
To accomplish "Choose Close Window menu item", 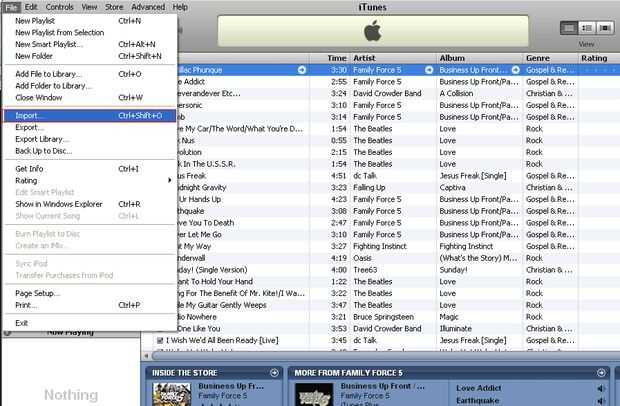I will point(89,98).
